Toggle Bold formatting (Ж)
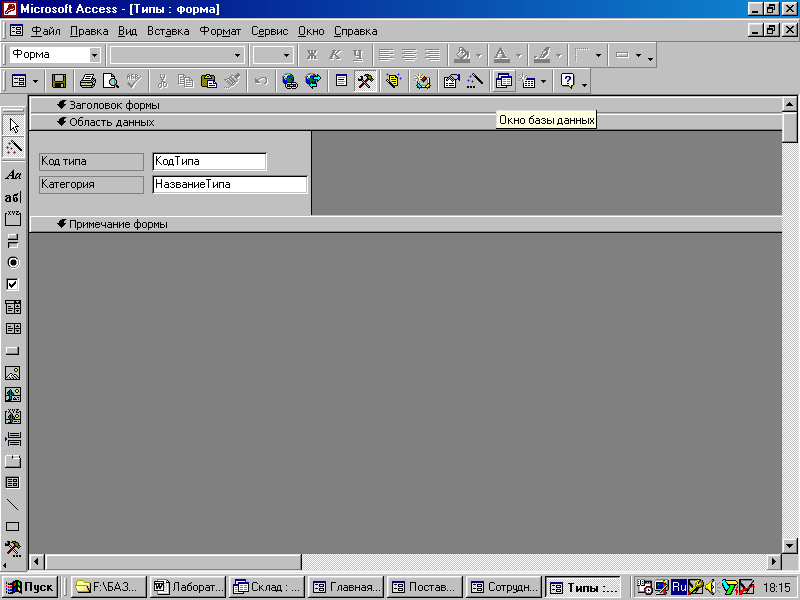 pyautogui.click(x=312, y=55)
